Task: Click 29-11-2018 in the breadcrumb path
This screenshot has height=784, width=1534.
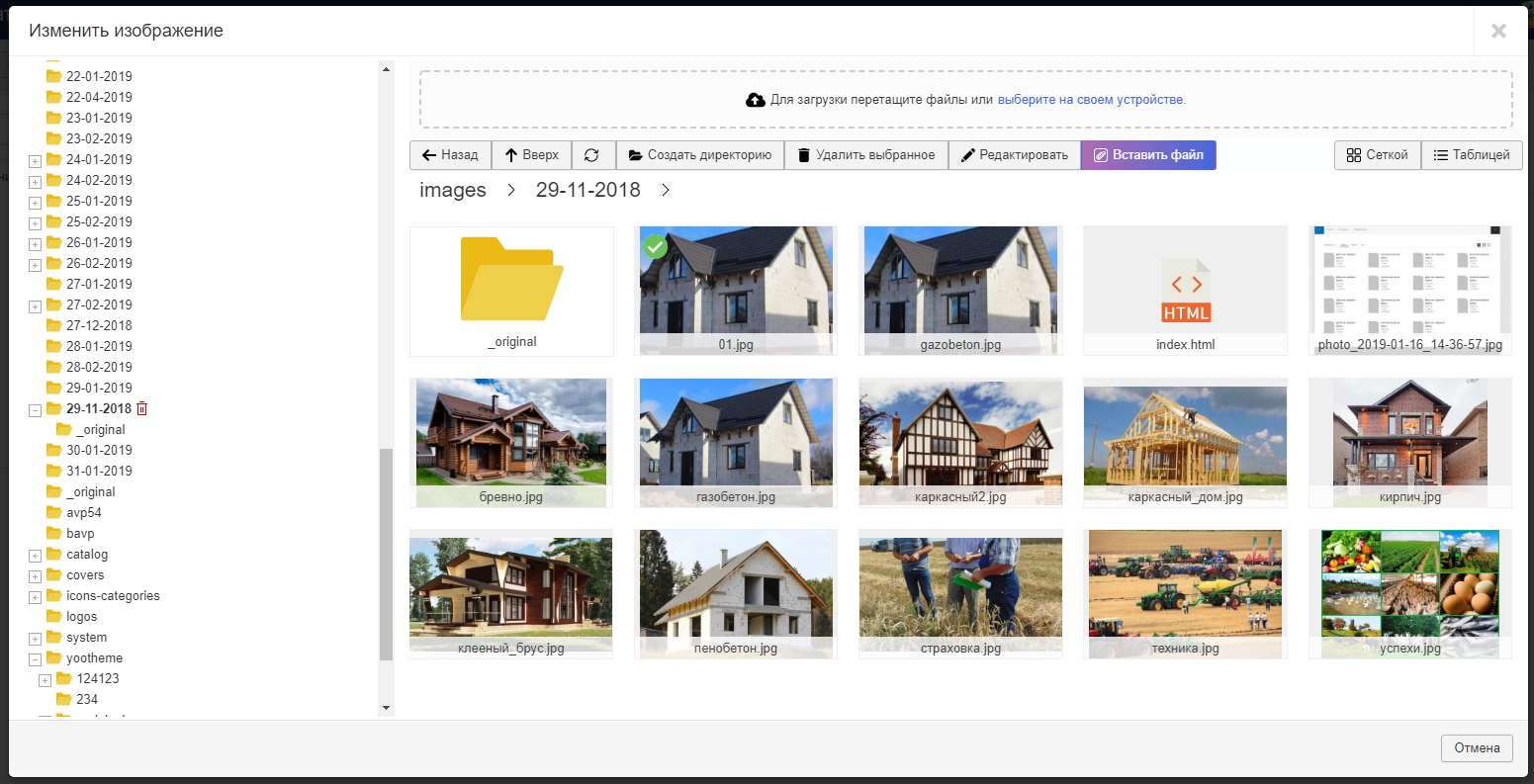Action: click(x=588, y=190)
